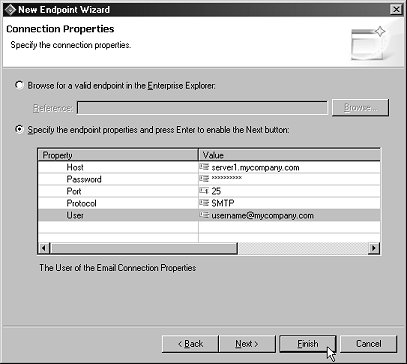Click the port value 25
This screenshot has height=364, width=407.
(x=216, y=191)
